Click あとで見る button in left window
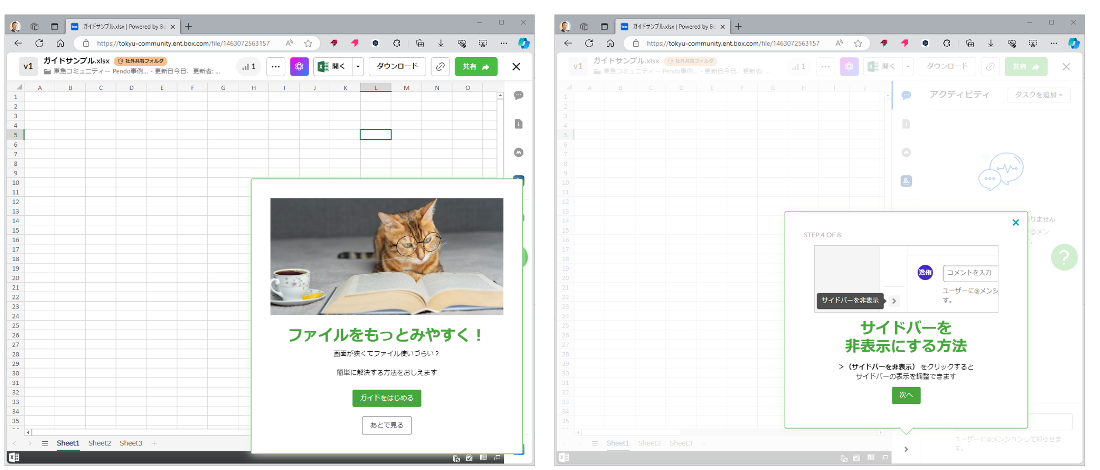 pos(387,425)
